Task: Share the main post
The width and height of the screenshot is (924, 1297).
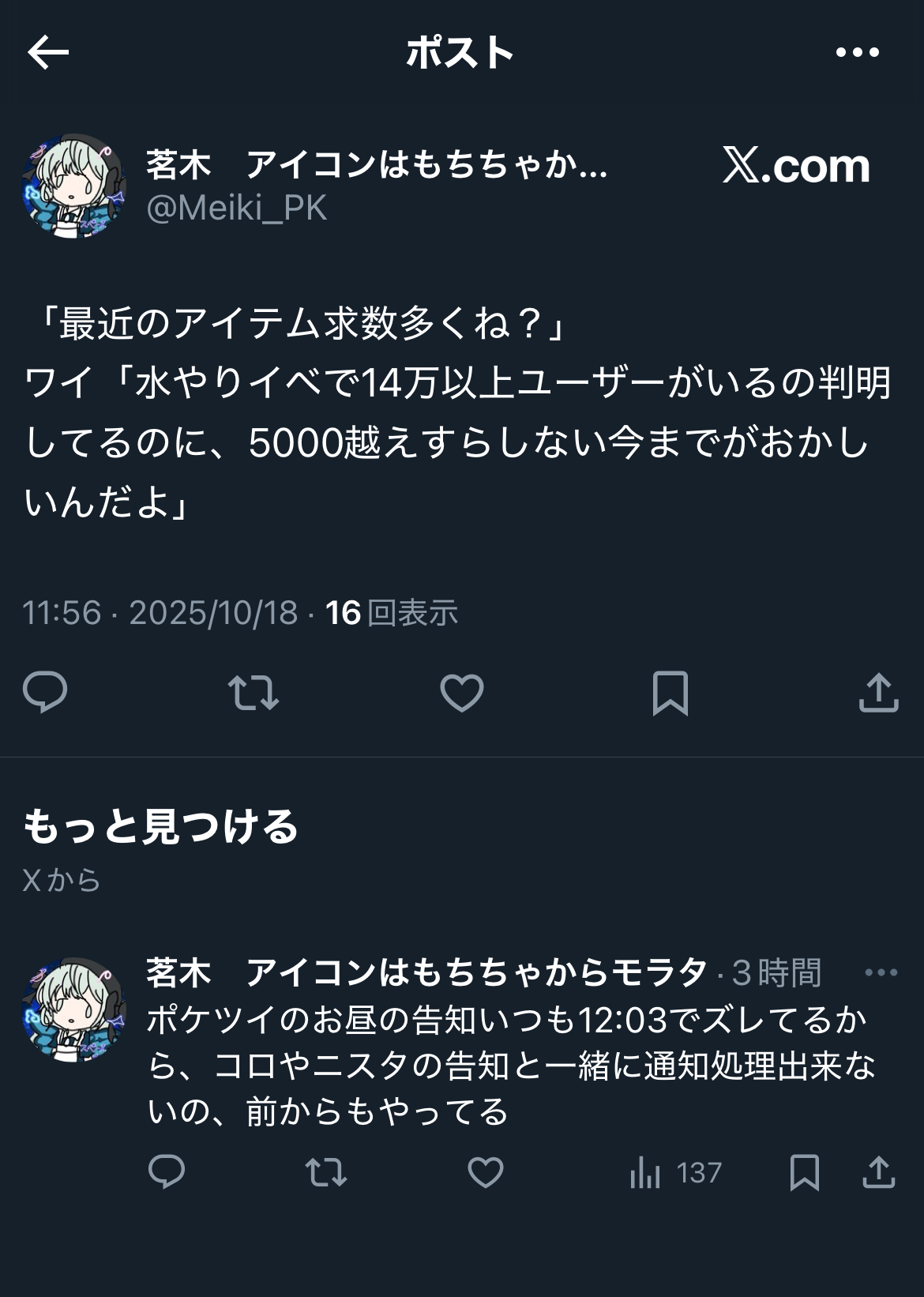Action: 878,692
